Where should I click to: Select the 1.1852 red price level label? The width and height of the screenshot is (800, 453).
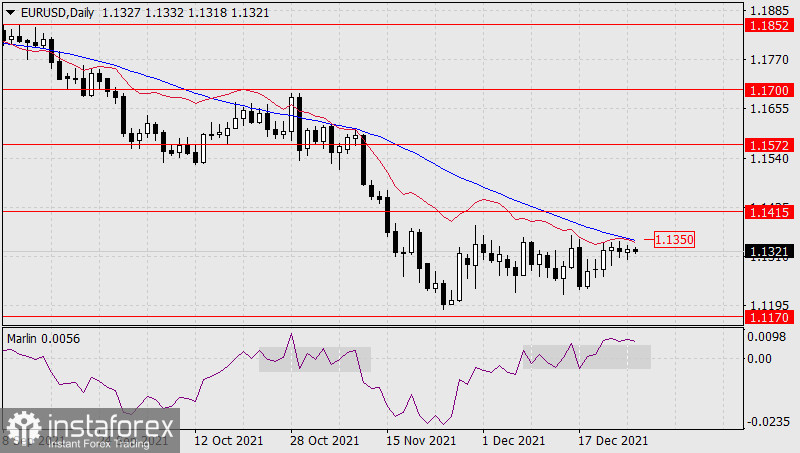769,25
